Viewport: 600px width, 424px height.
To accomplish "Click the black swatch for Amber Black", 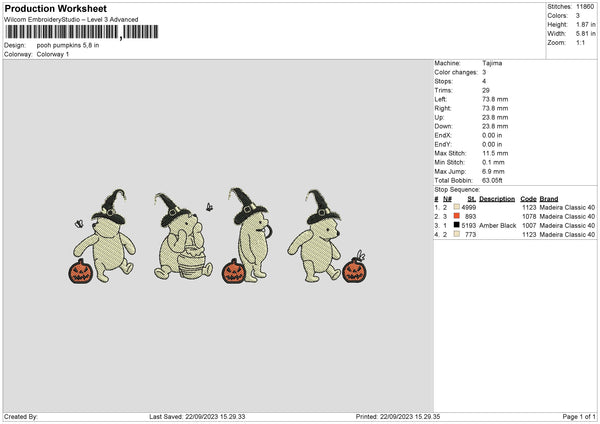I will [x=457, y=225].
